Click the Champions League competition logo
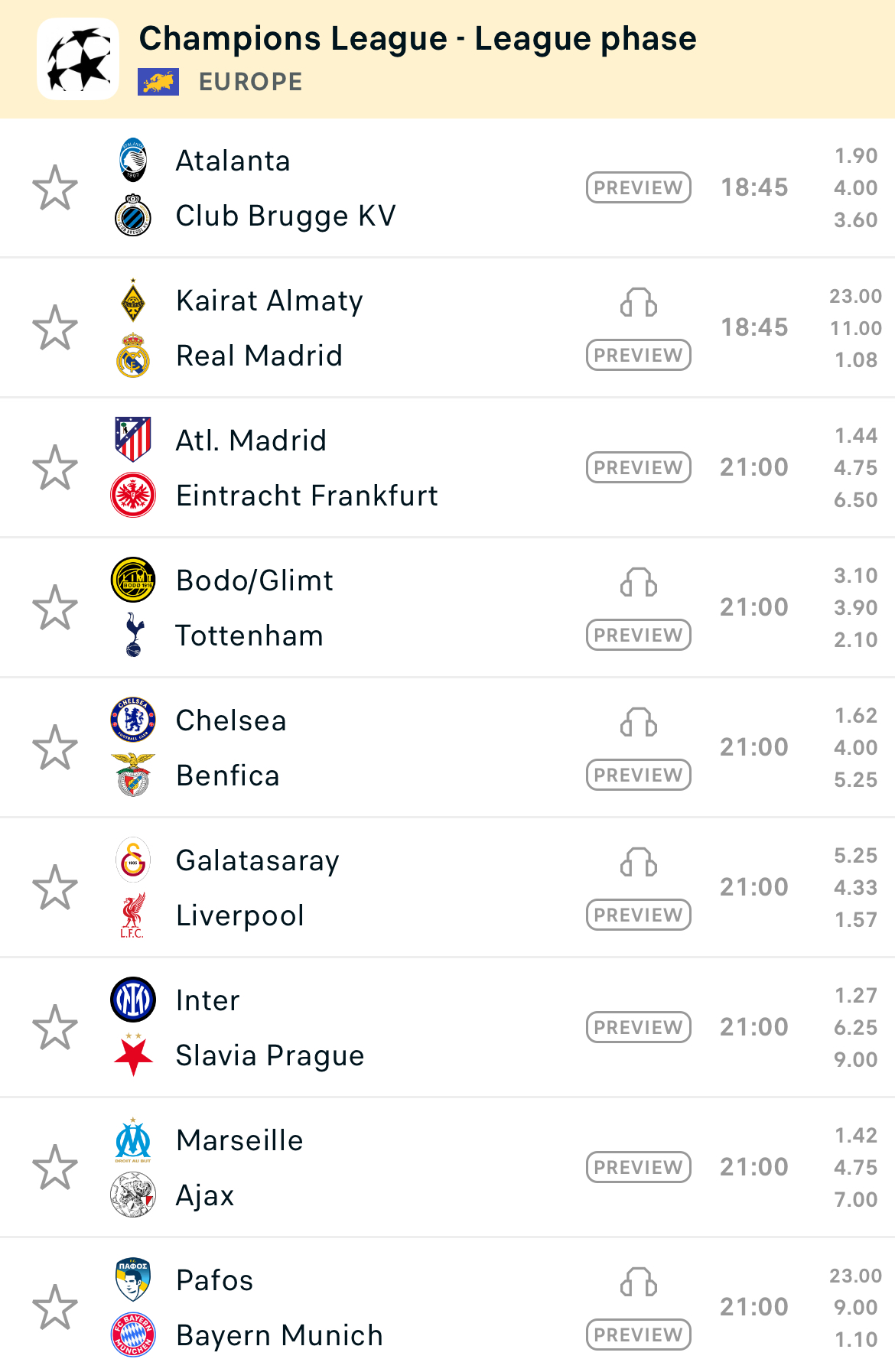 [78, 60]
